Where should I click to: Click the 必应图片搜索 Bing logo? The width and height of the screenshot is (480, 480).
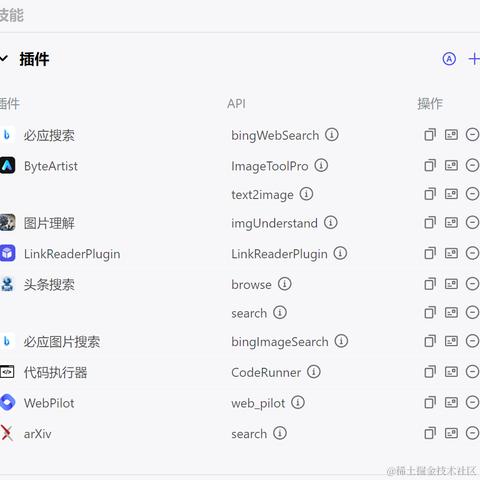coord(7,341)
